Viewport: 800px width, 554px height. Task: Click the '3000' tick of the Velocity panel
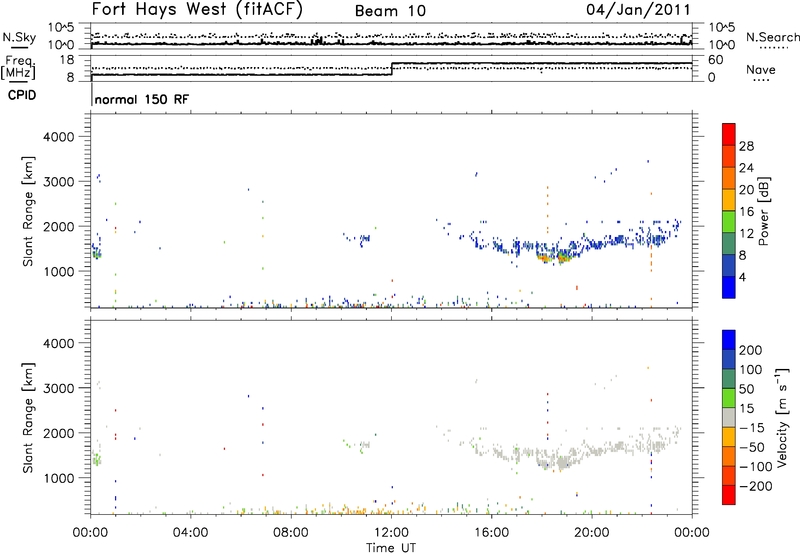[59, 388]
